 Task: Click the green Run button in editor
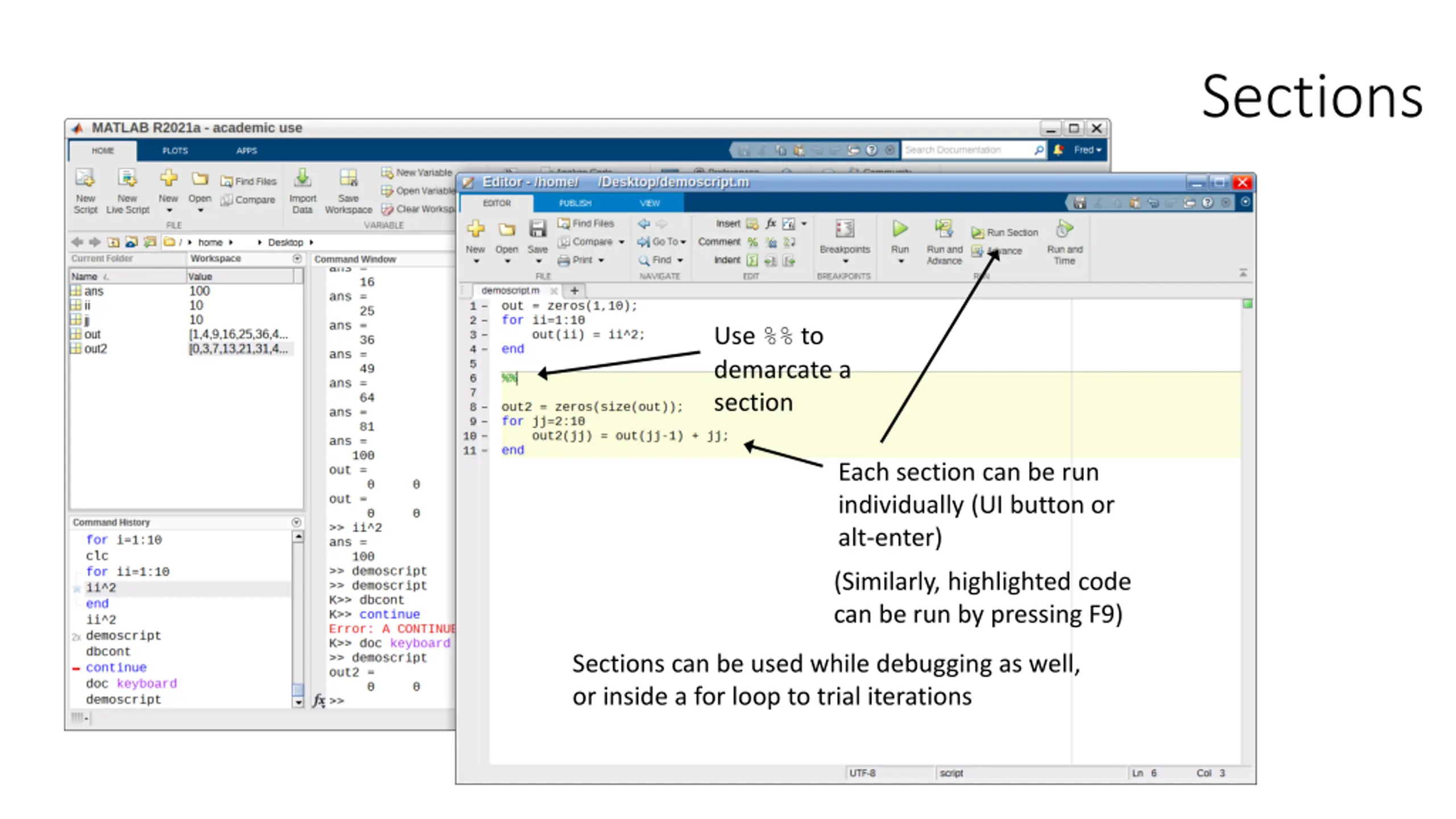(899, 229)
